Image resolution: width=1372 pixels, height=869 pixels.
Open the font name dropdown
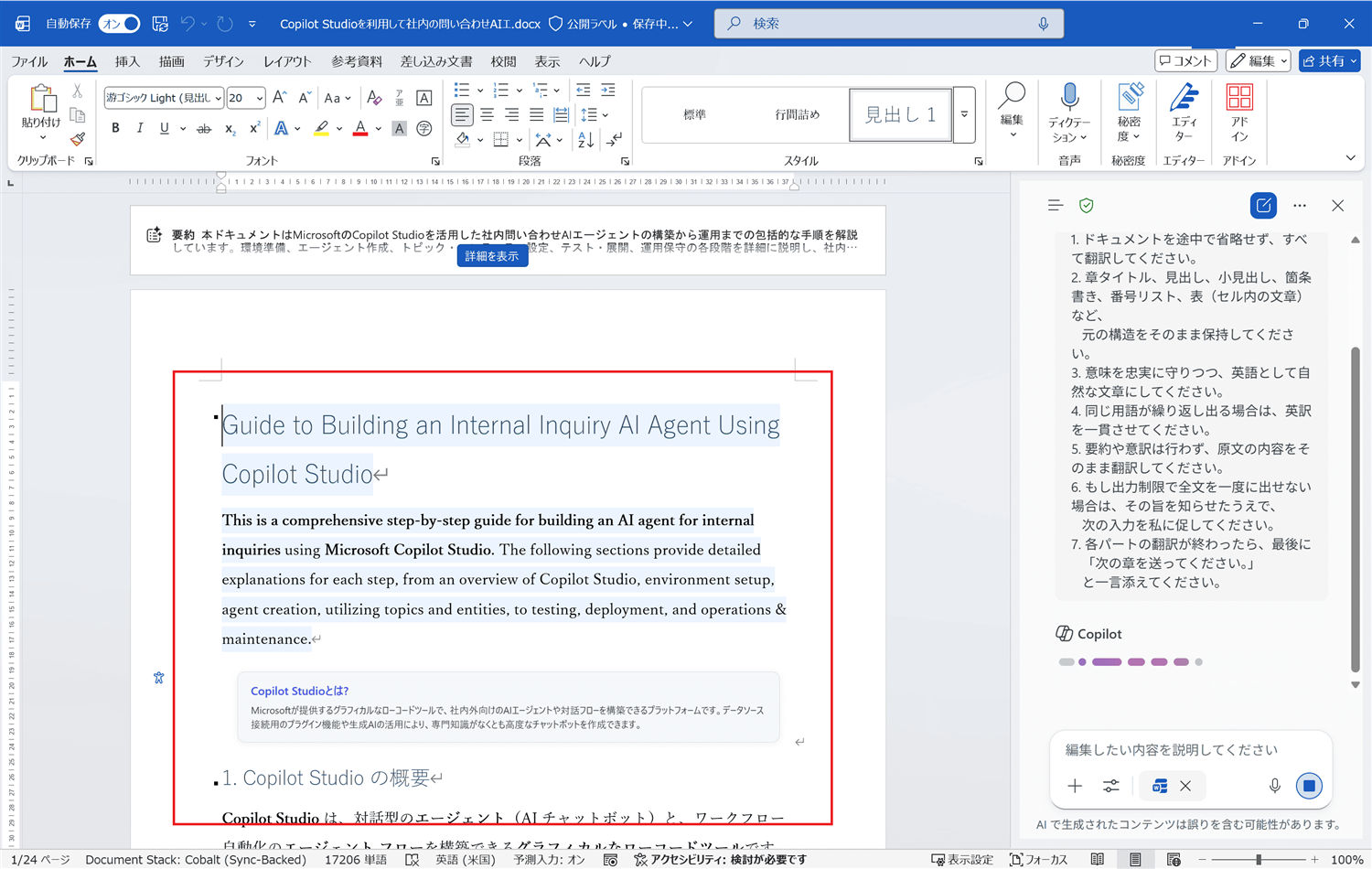[x=219, y=98]
